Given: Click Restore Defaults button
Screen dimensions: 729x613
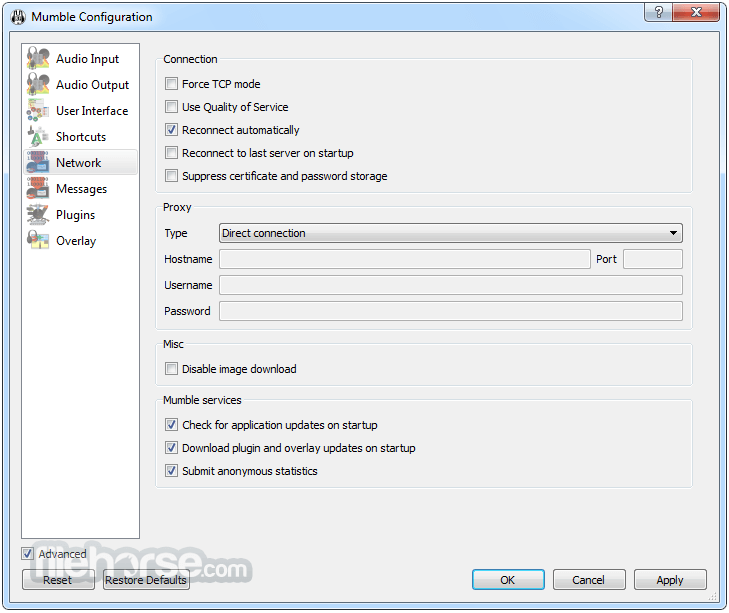Looking at the screenshot, I should 146,580.
